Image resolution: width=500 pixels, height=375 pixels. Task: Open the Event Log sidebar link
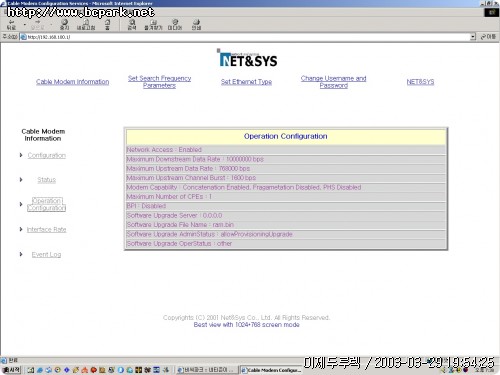[46, 255]
